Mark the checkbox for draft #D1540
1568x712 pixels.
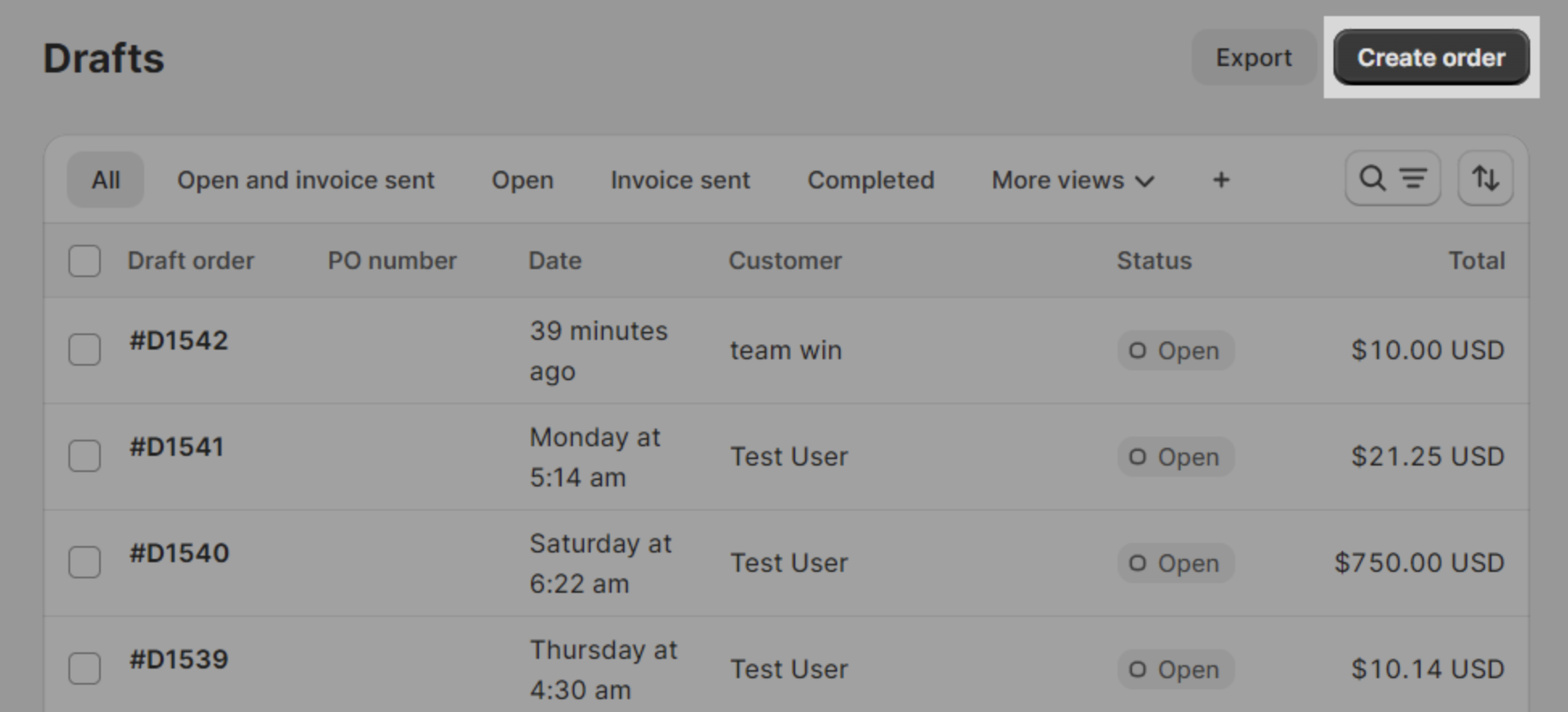[85, 562]
